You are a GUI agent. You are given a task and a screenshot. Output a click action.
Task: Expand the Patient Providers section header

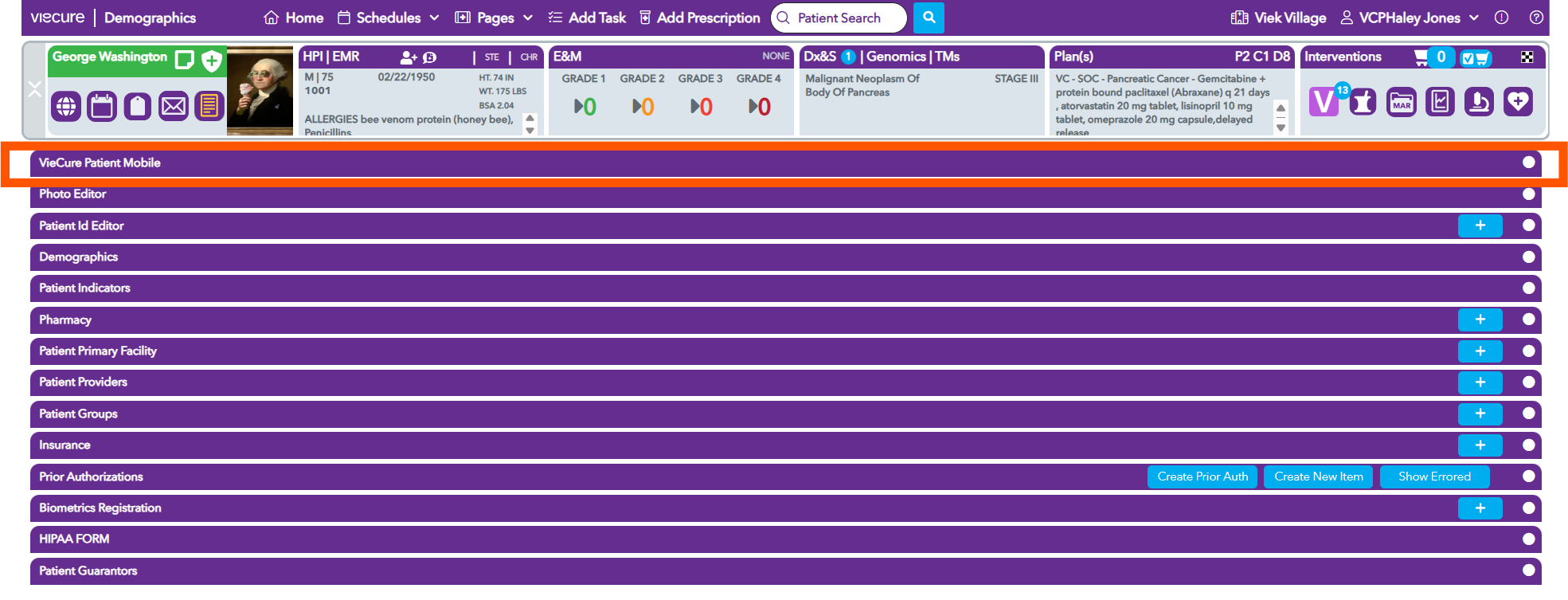tap(785, 382)
